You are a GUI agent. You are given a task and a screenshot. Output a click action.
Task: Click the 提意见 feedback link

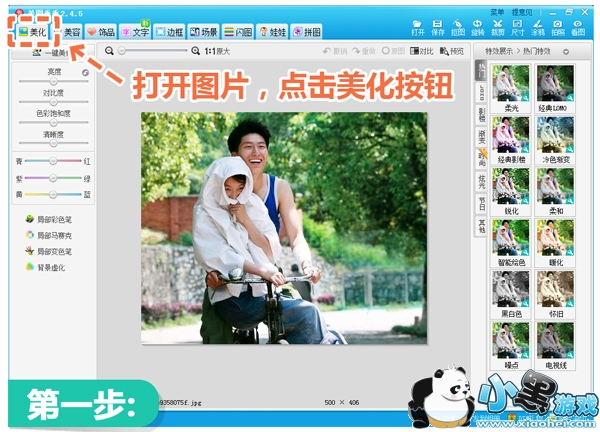pyautogui.click(x=522, y=13)
